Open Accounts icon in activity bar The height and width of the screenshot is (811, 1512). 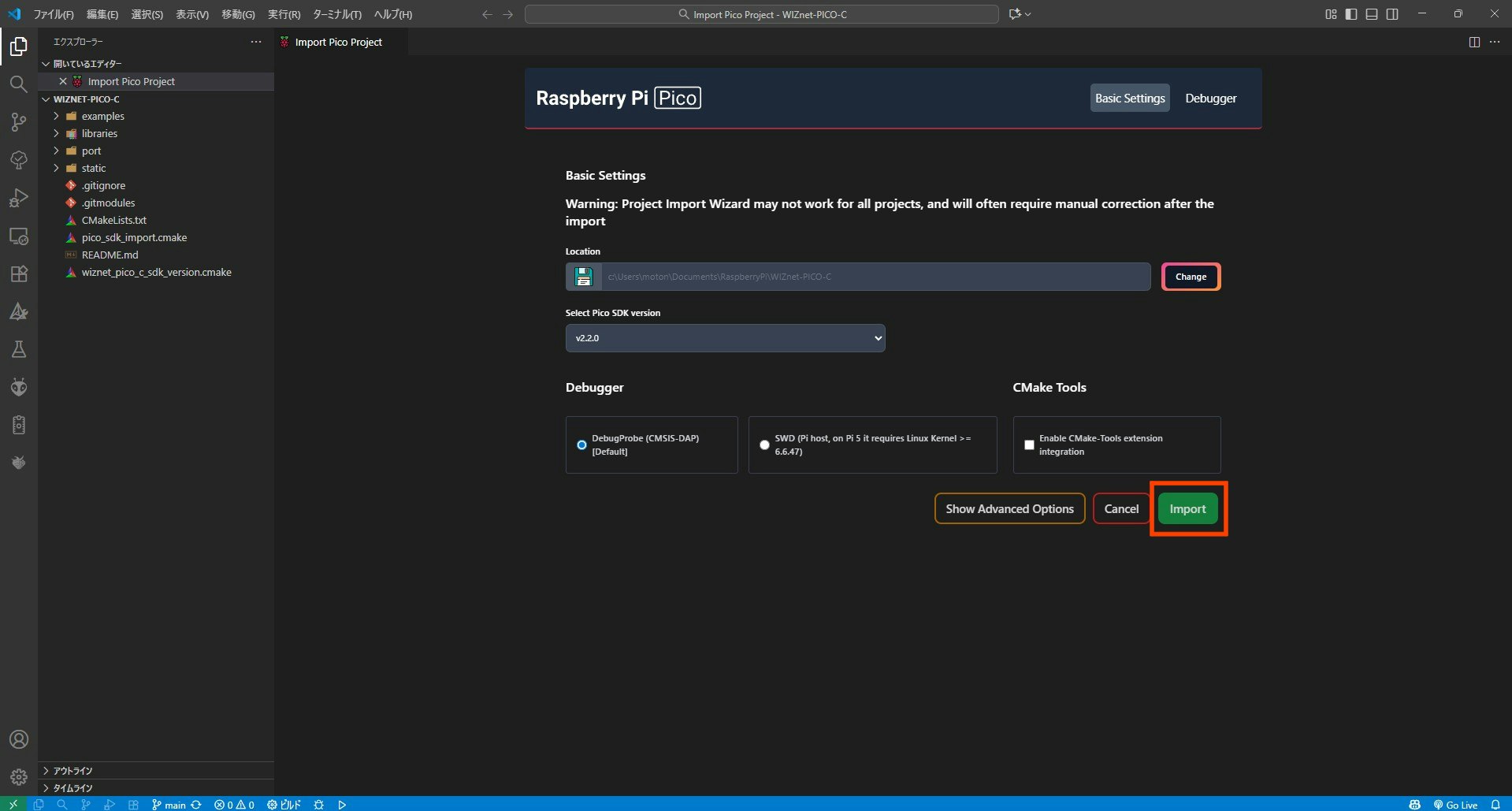19,739
